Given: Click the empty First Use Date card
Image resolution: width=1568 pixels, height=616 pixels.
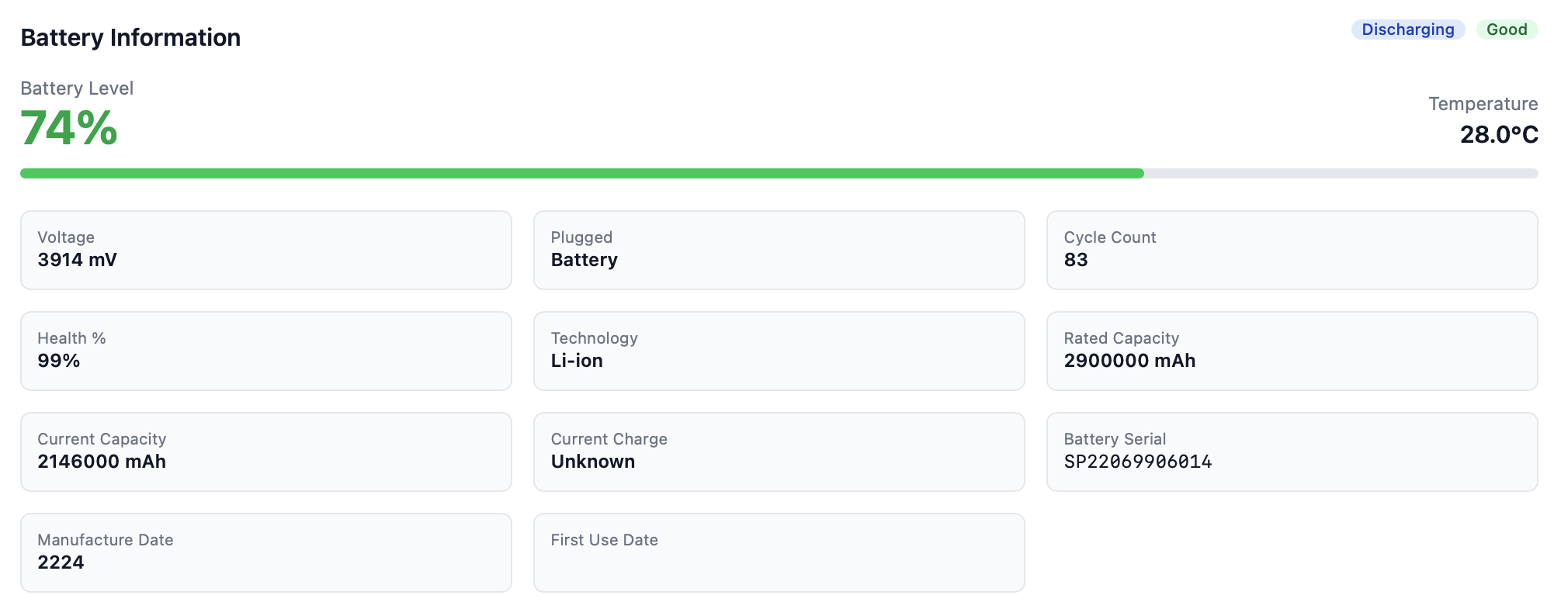Looking at the screenshot, I should [x=779, y=552].
